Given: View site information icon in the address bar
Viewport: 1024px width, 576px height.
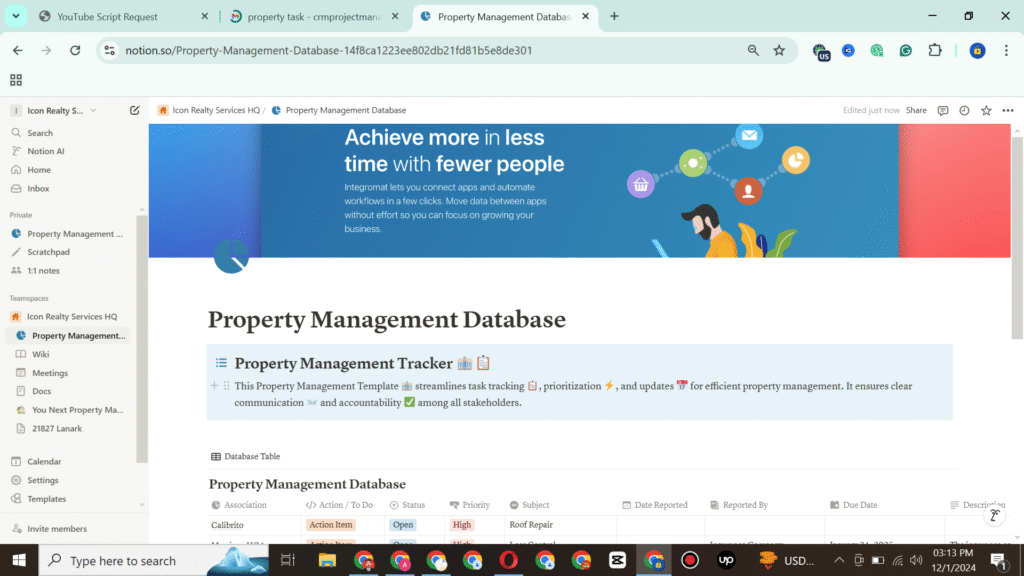Looking at the screenshot, I should tap(110, 50).
